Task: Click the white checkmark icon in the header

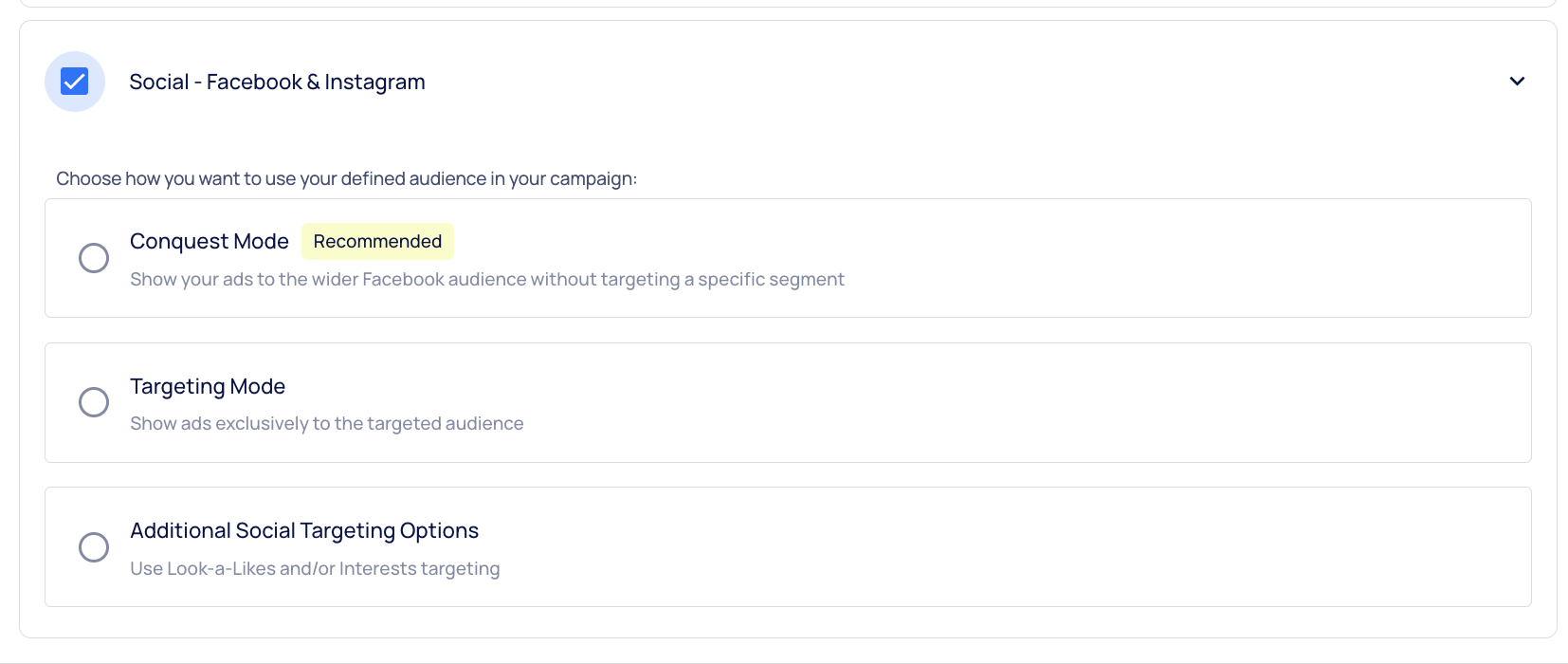Action: pyautogui.click(x=75, y=83)
